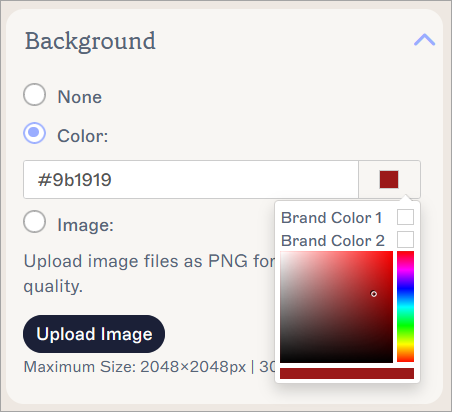
Task: Click the #9b1919 hex color field
Action: (191, 180)
